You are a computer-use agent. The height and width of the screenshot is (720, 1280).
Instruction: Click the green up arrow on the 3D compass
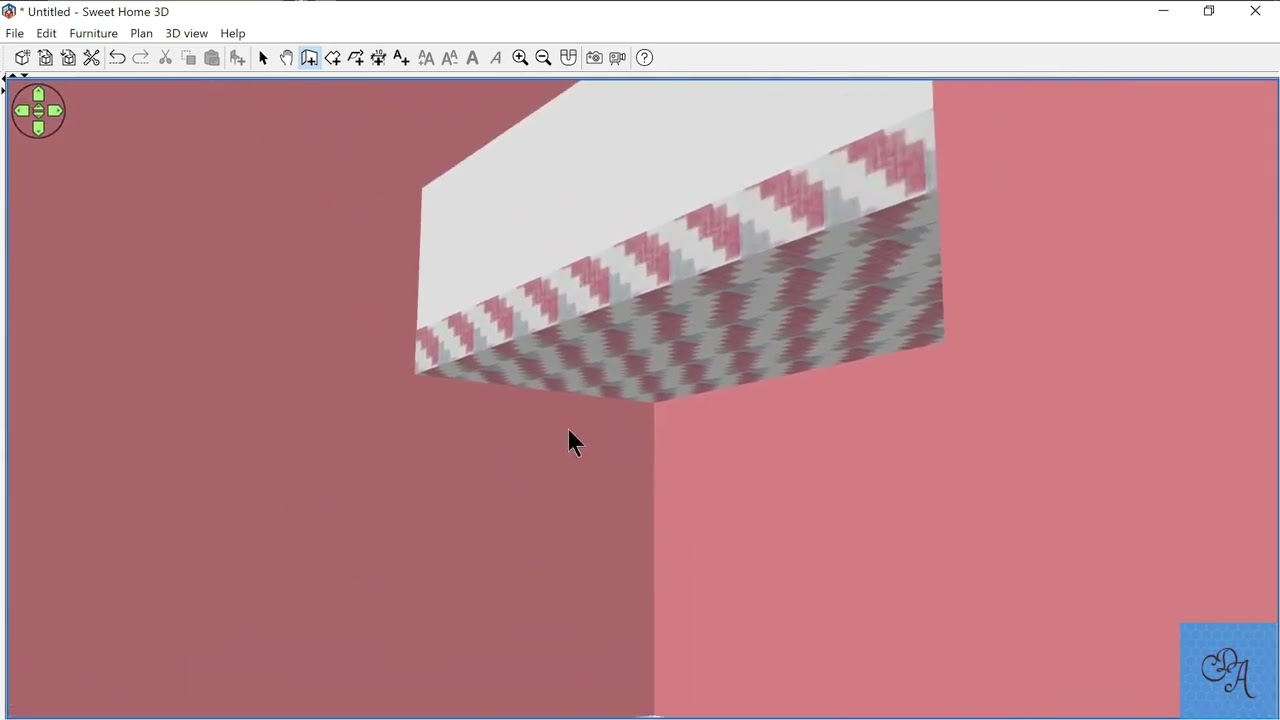tap(38, 94)
